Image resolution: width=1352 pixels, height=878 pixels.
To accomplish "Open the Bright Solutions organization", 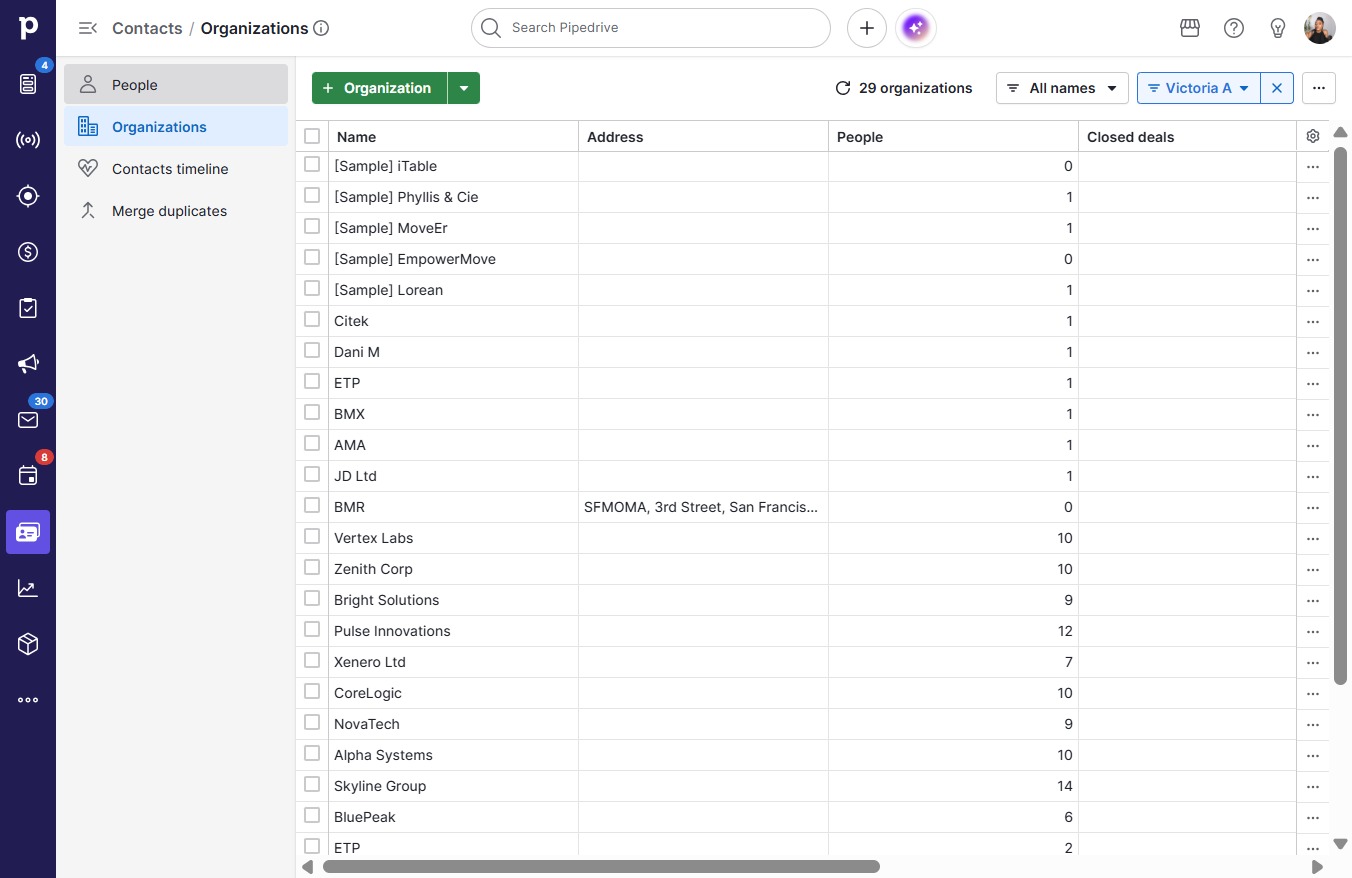I will point(386,600).
